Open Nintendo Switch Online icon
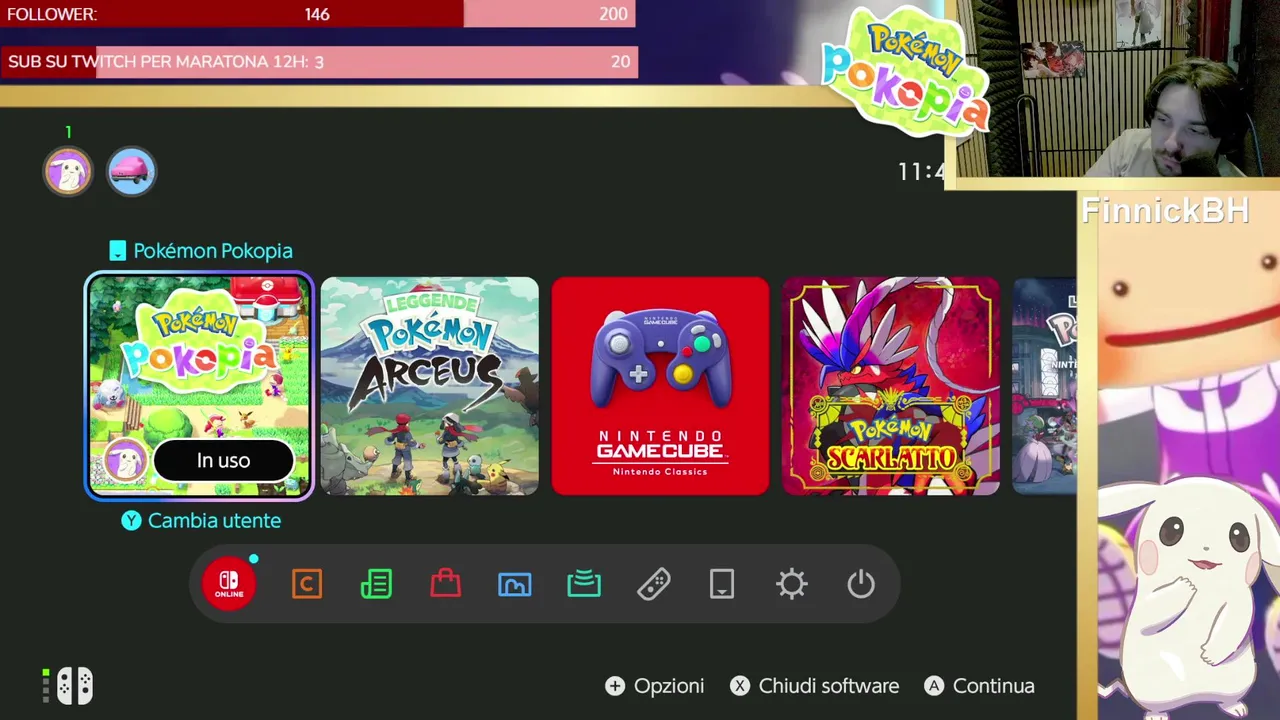Viewport: 1280px width, 720px height. tap(229, 584)
